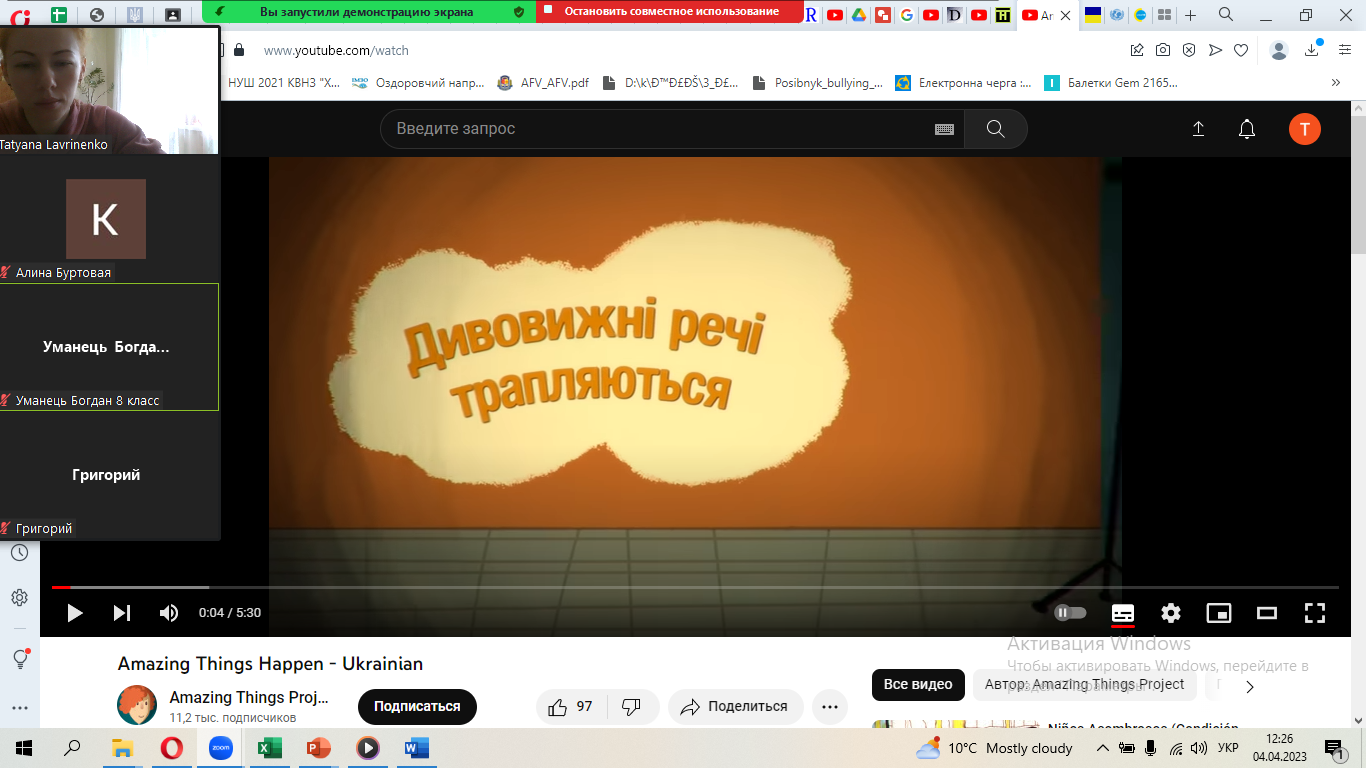This screenshot has width=1366, height=768.
Task: Open Windows notification center icon
Action: pyautogui.click(x=1334, y=748)
